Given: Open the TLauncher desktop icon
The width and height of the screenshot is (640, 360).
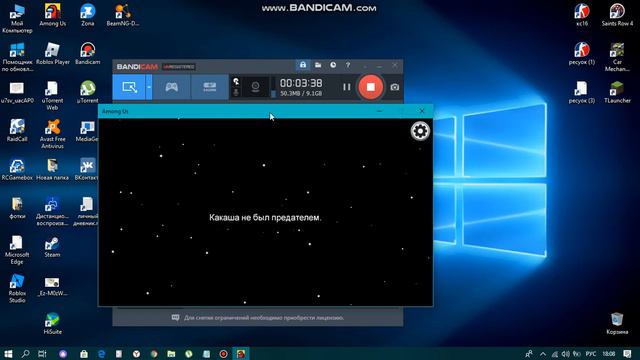Looking at the screenshot, I should click(x=617, y=92).
